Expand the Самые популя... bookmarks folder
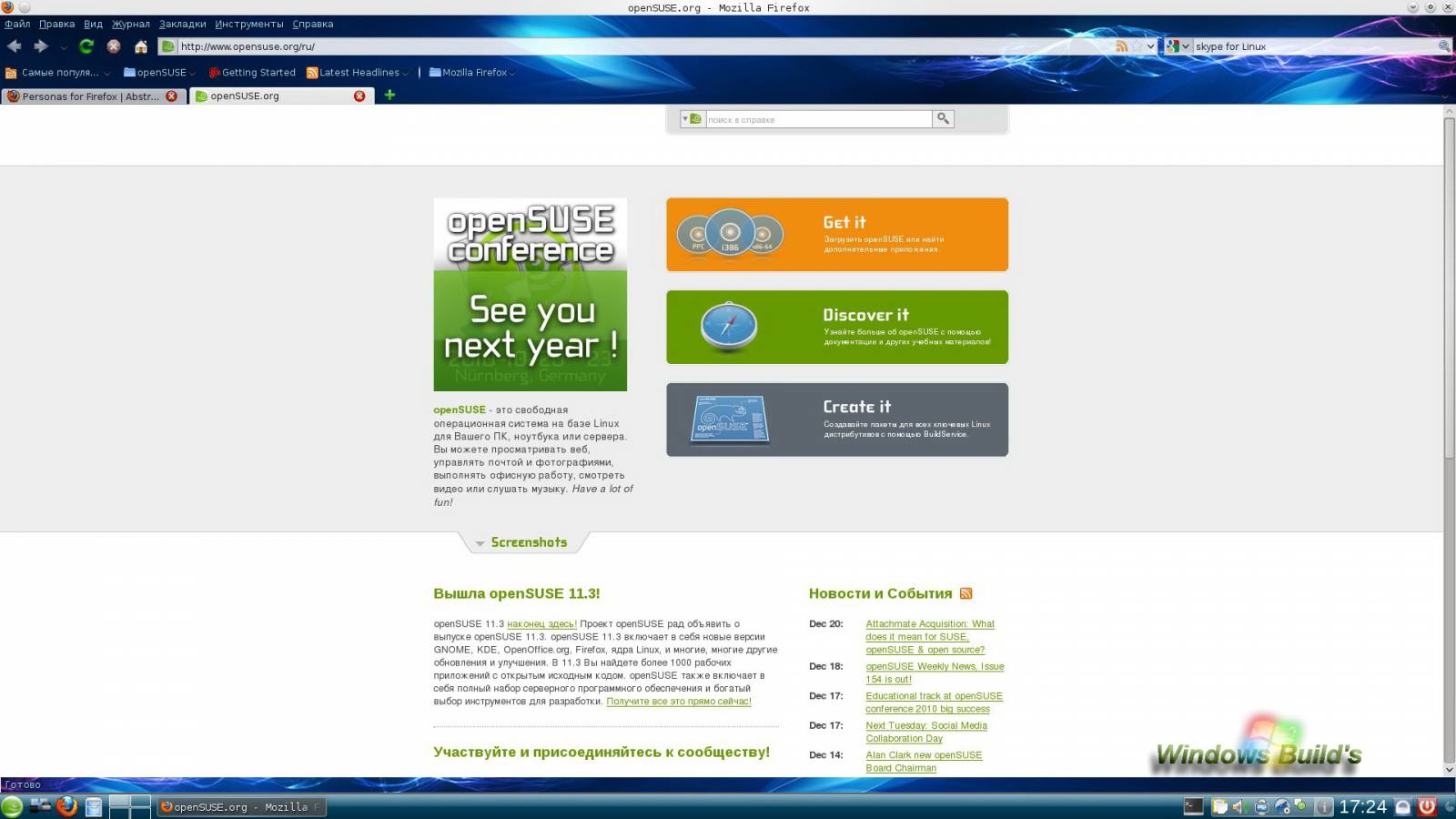The image size is (1456, 819). 57,73
